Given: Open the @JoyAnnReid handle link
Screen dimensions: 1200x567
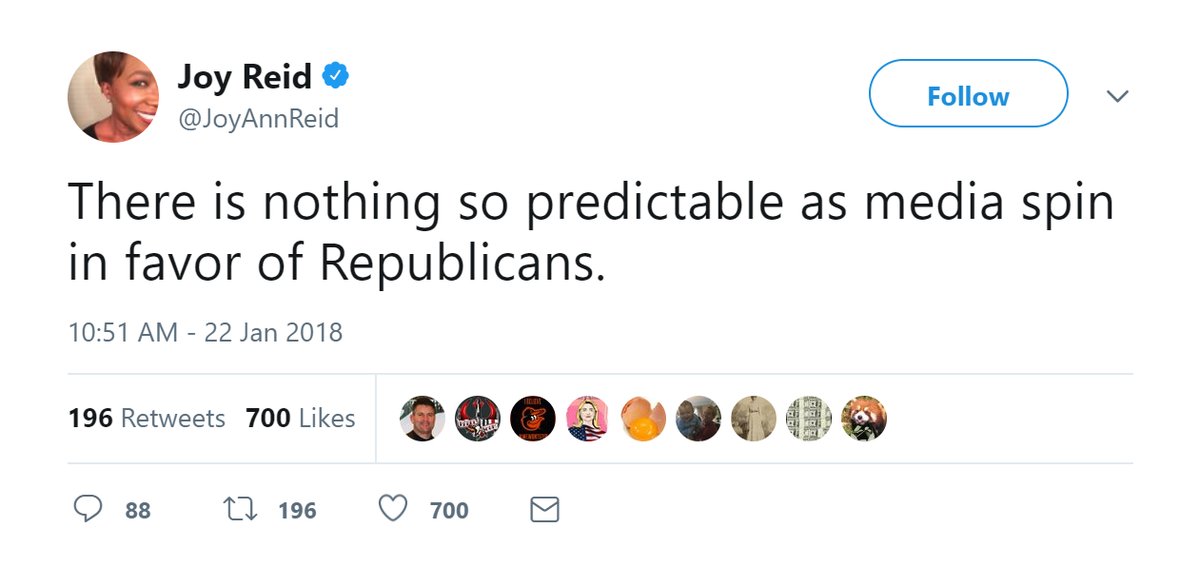Looking at the screenshot, I should pos(258,119).
